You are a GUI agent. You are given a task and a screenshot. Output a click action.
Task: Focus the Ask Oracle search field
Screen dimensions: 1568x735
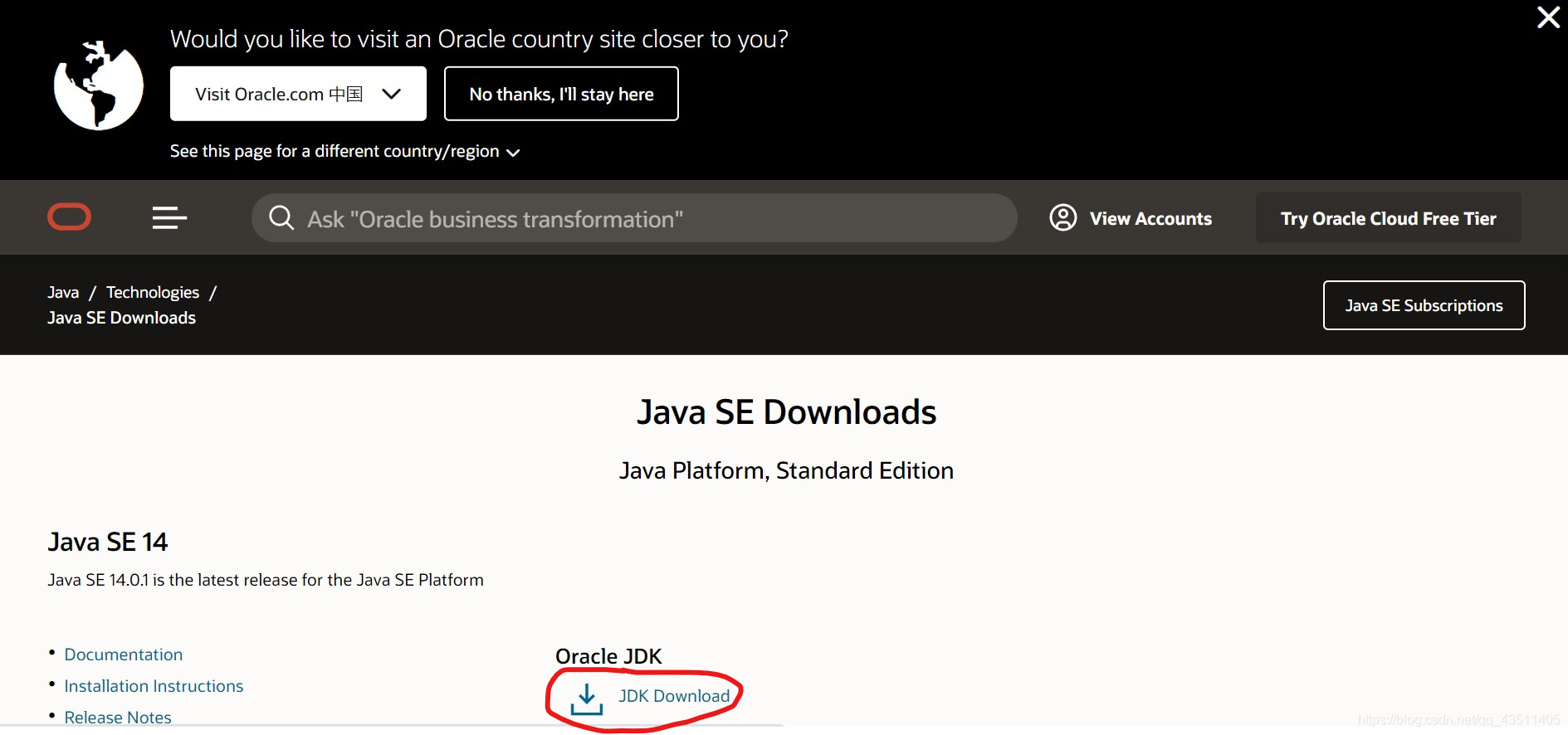[x=634, y=218]
